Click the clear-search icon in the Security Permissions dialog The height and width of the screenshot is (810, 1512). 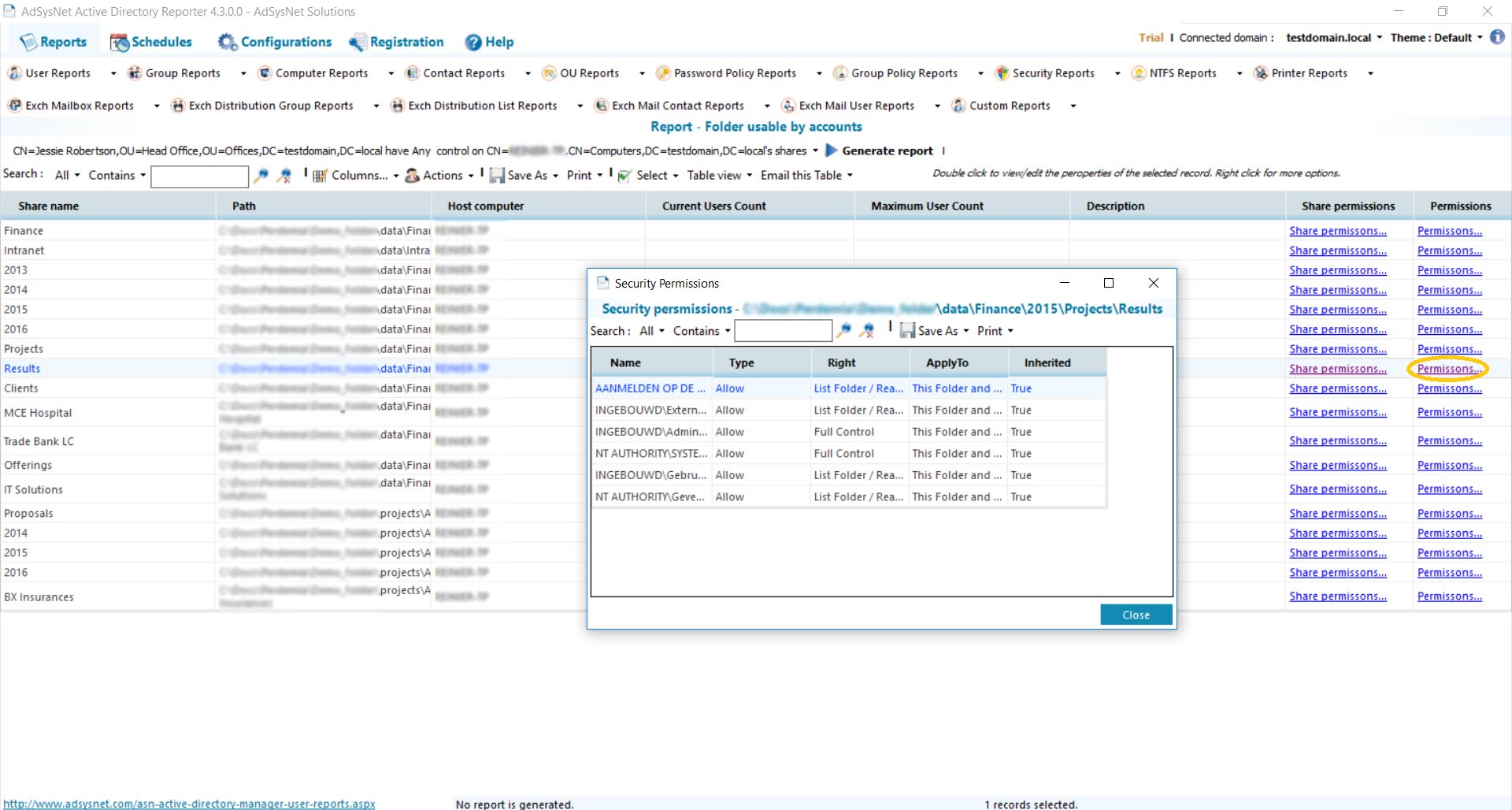(x=867, y=331)
